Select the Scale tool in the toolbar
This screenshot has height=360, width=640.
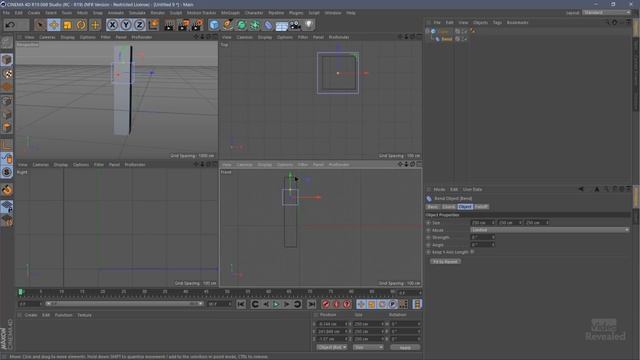[67, 25]
